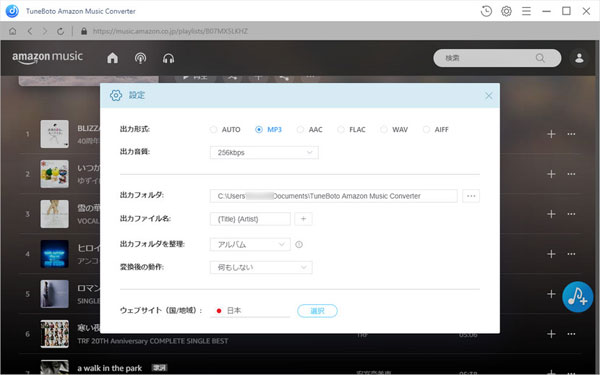Open album thumbnail for track 3
The width and height of the screenshot is (600, 375).
click(55, 214)
